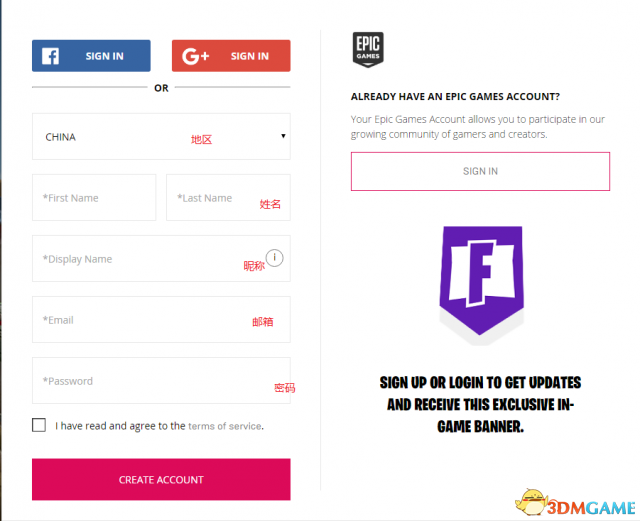Select the Email input field
640x521 pixels.
click(161, 320)
